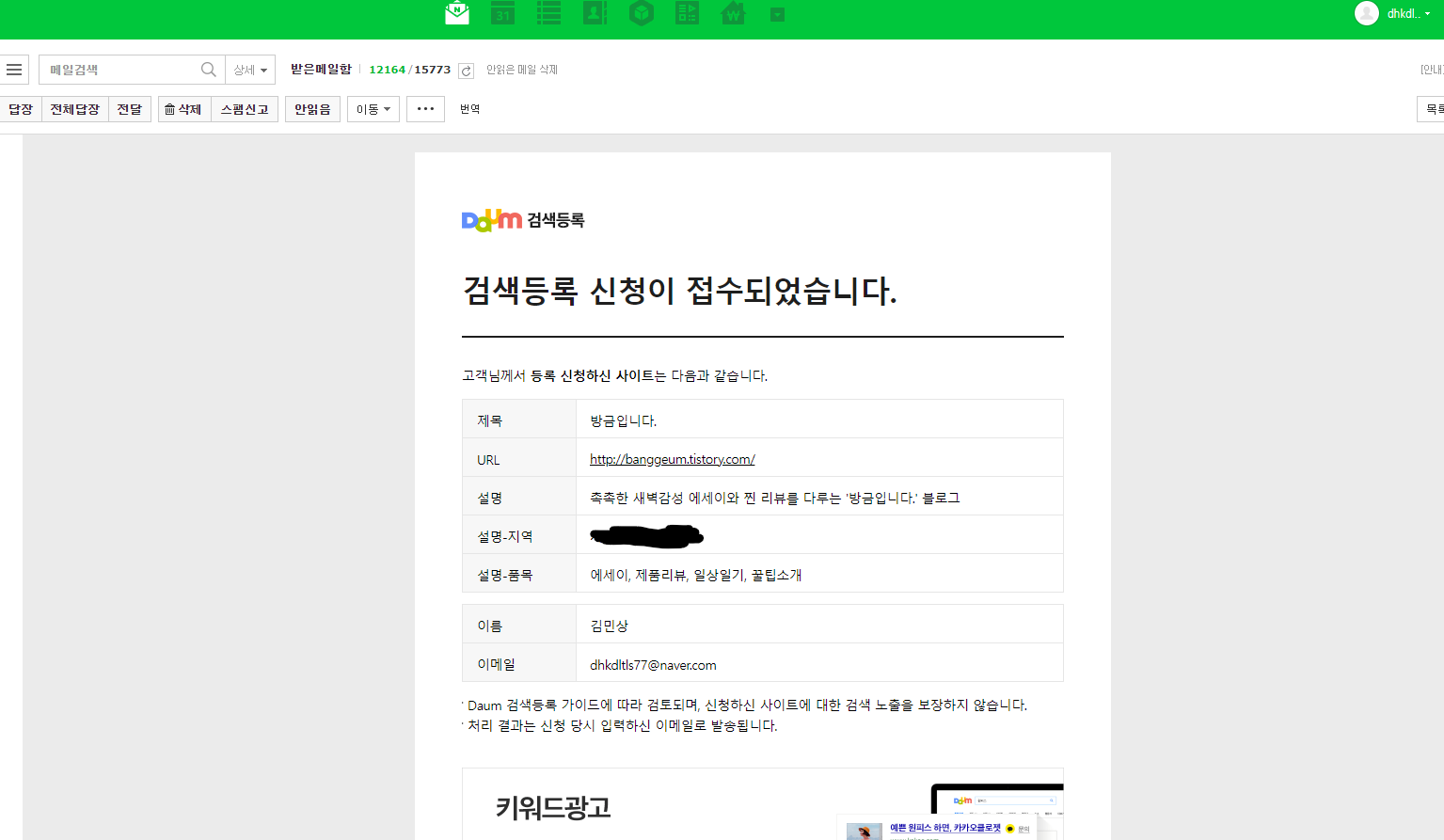
Task: Click the 설명-품목 row label
Action: coord(505,575)
